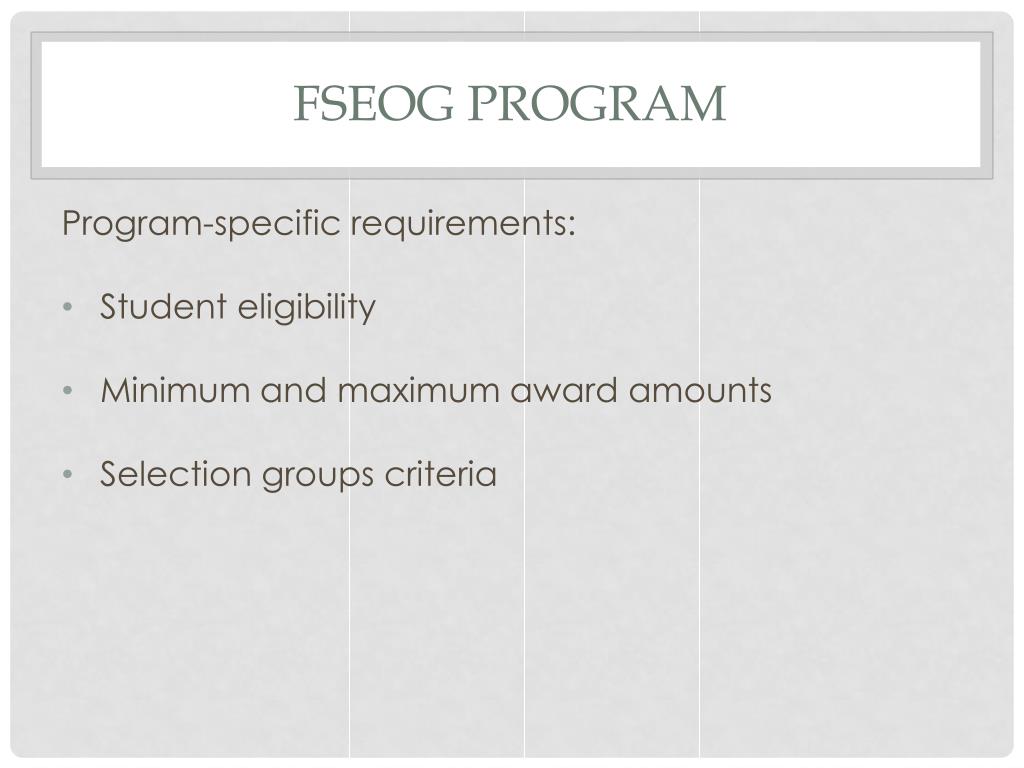This screenshot has height=768, width=1024.
Task: Click the 'Selection groups criteria' bullet text
Action: point(298,474)
